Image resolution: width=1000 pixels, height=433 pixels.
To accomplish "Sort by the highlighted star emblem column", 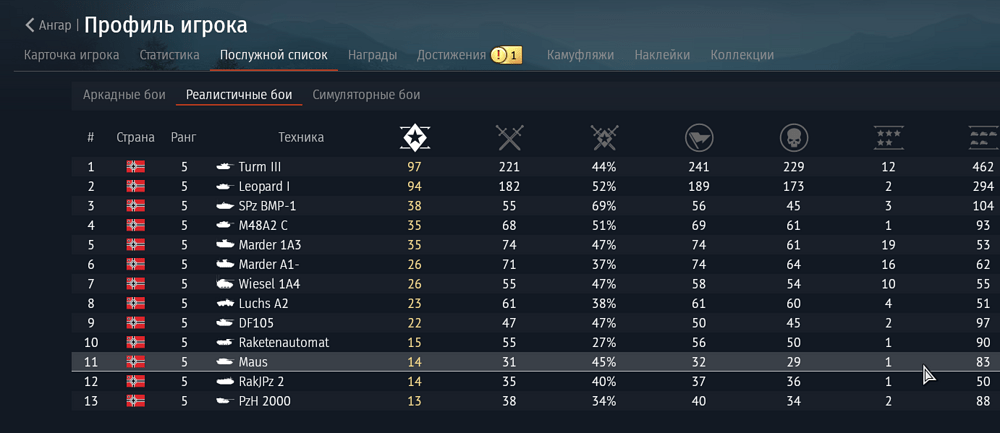I will (x=414, y=137).
